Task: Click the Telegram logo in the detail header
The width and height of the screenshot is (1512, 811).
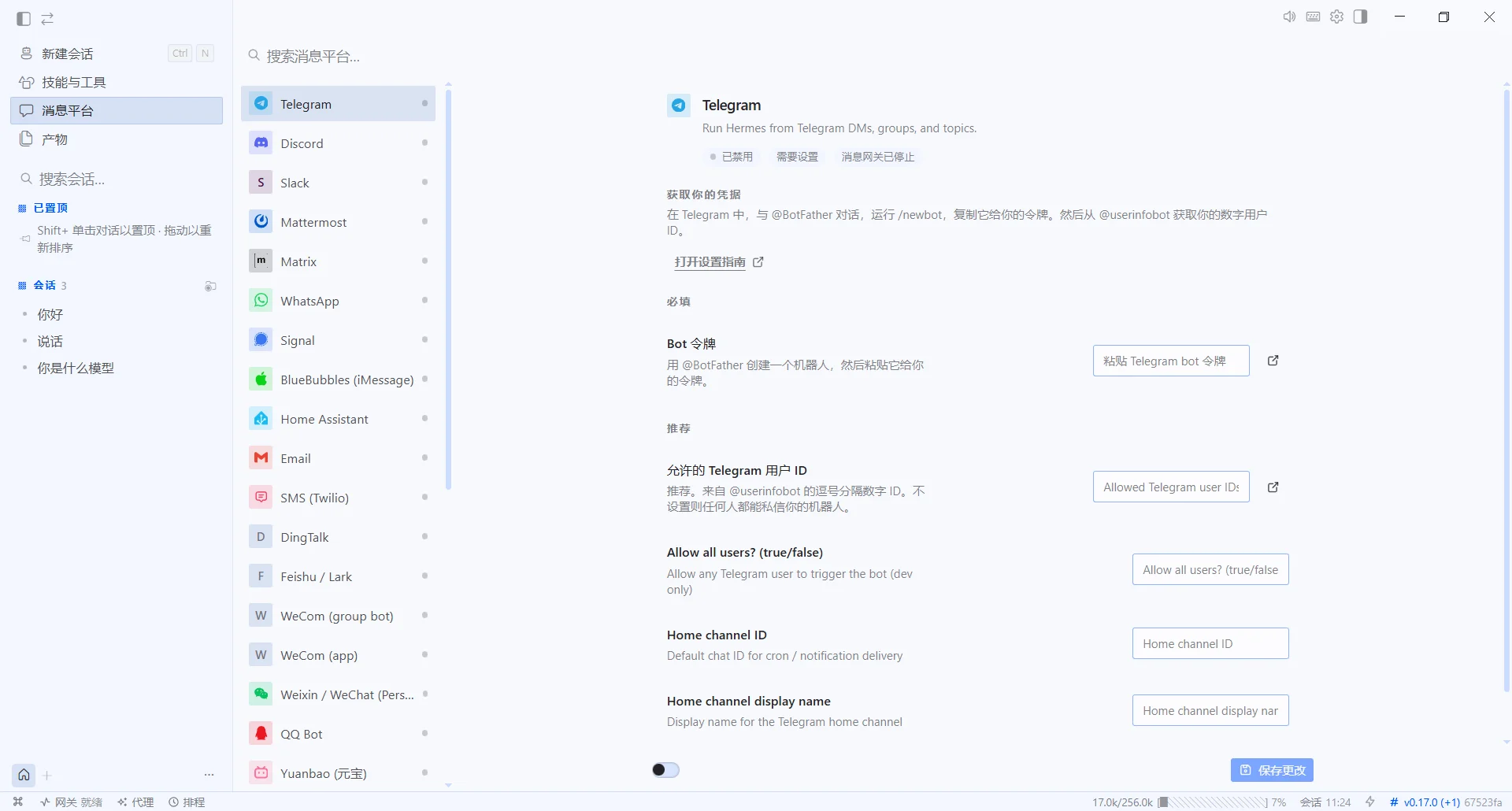Action: [679, 106]
